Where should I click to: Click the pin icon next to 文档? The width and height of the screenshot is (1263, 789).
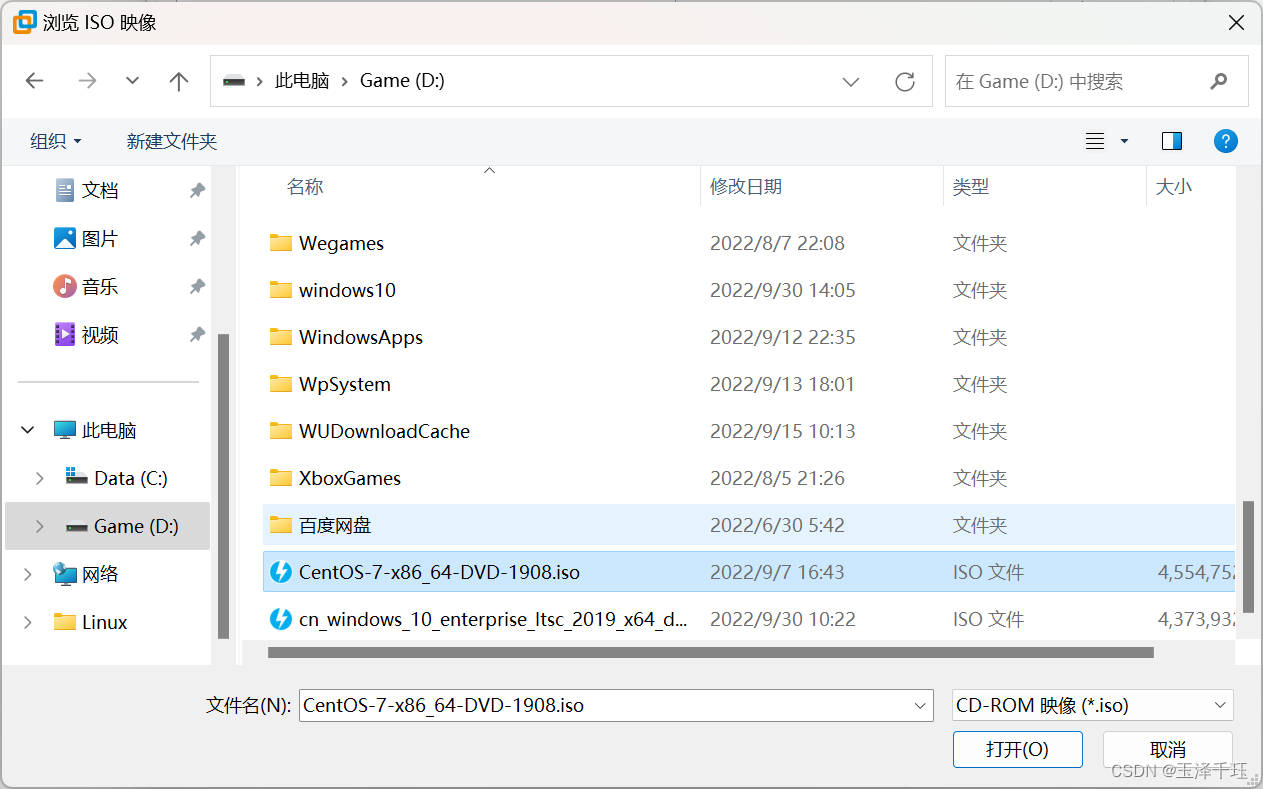pyautogui.click(x=197, y=190)
